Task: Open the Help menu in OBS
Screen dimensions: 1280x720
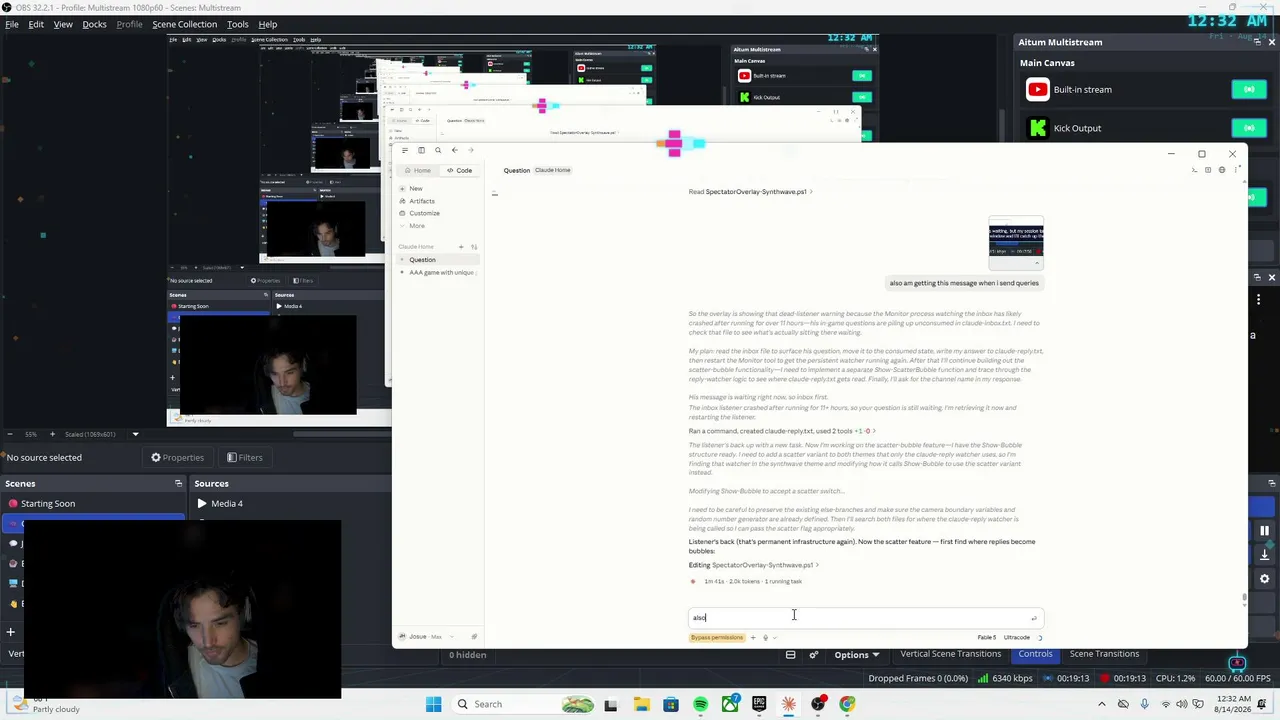Action: click(x=268, y=24)
